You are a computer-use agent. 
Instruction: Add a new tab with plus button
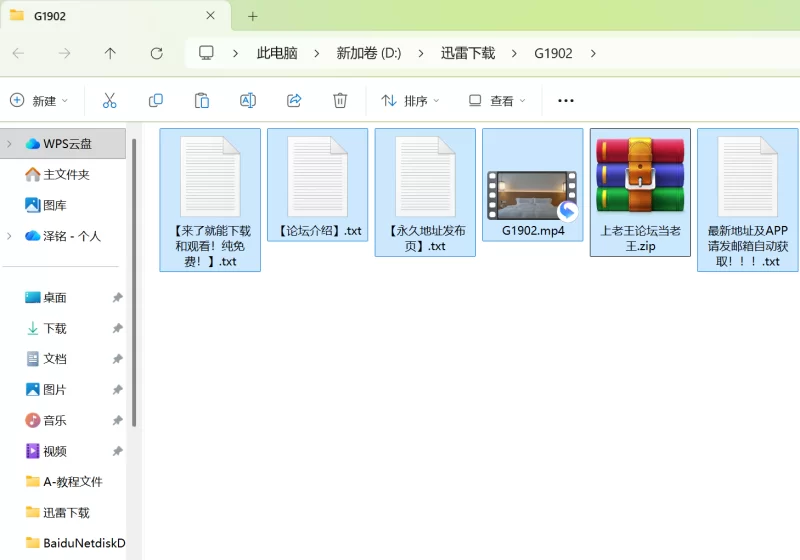coord(252,16)
